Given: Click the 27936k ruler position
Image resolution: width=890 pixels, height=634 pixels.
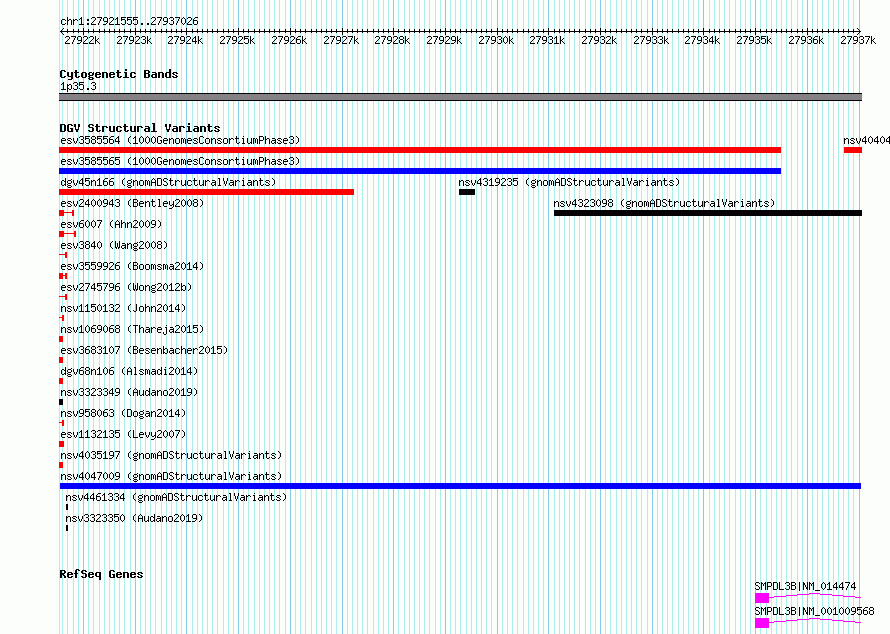Looking at the screenshot, I should pos(805,40).
